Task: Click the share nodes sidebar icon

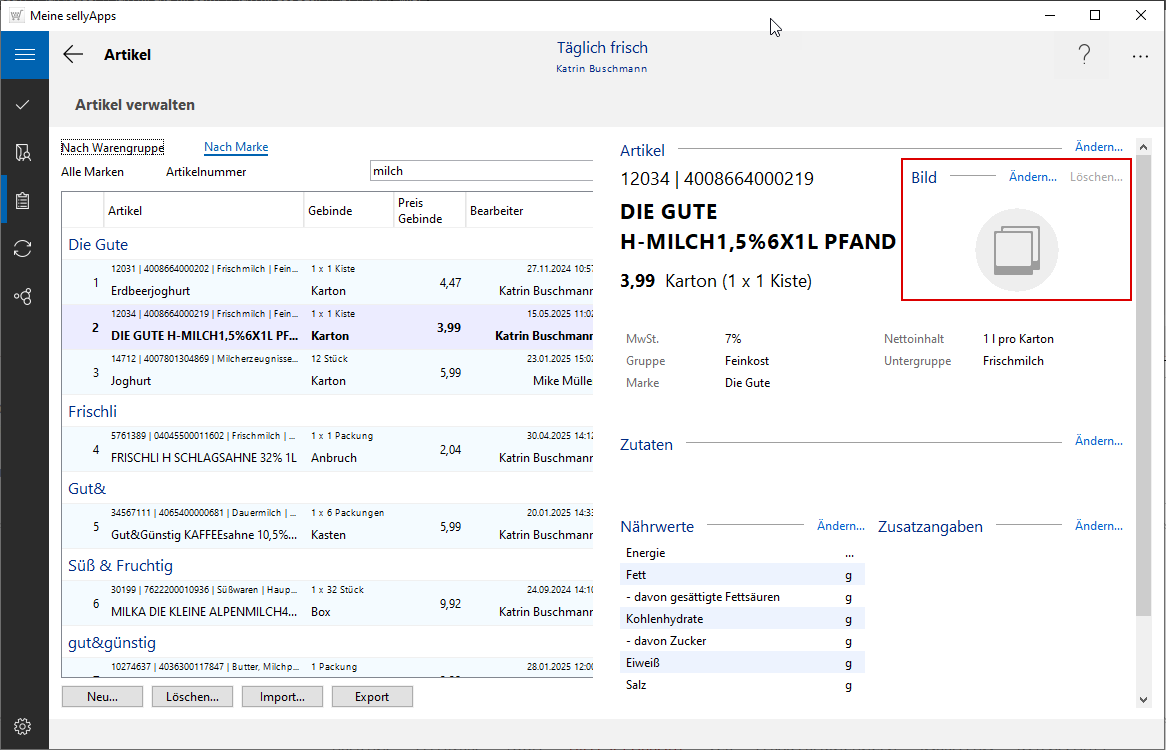Action: pyautogui.click(x=23, y=296)
